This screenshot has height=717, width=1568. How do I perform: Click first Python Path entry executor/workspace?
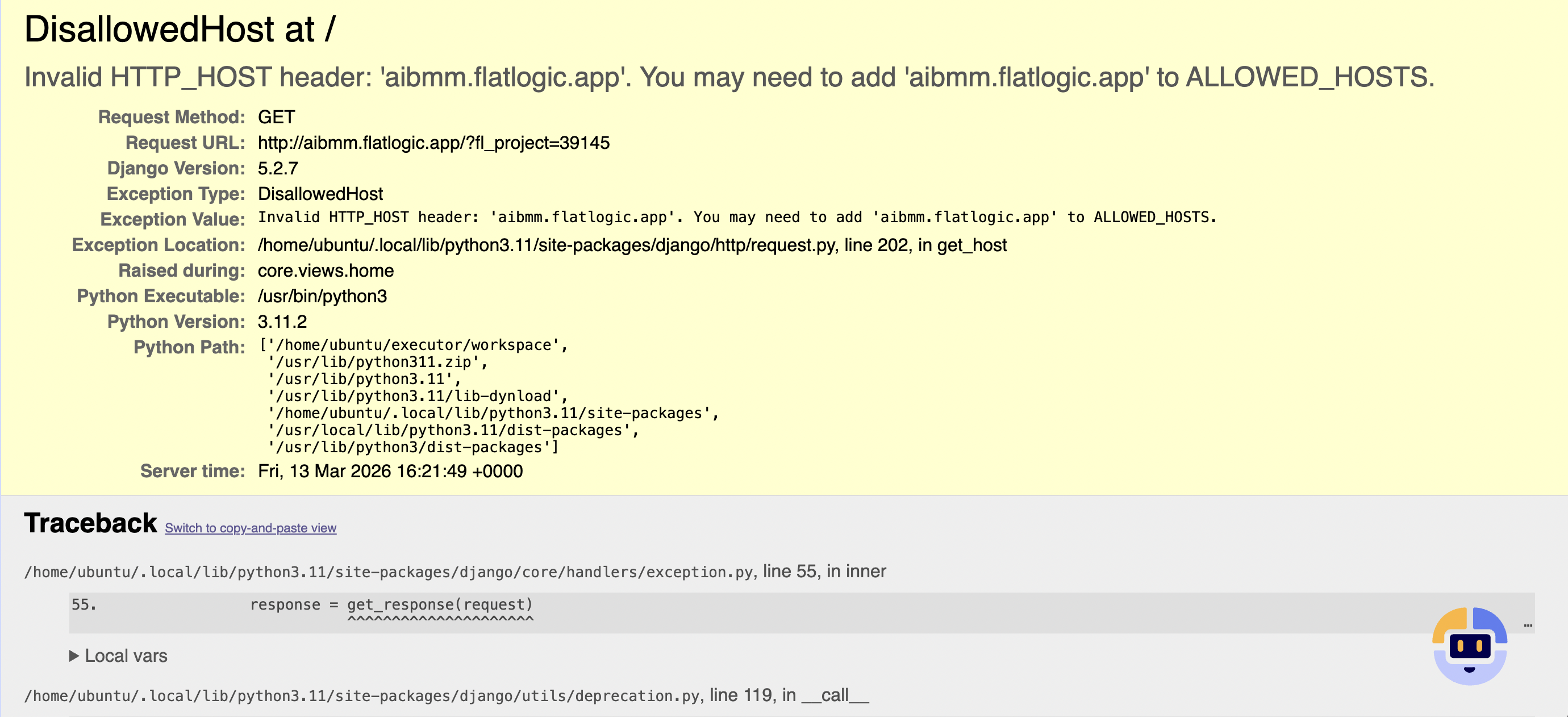point(414,345)
